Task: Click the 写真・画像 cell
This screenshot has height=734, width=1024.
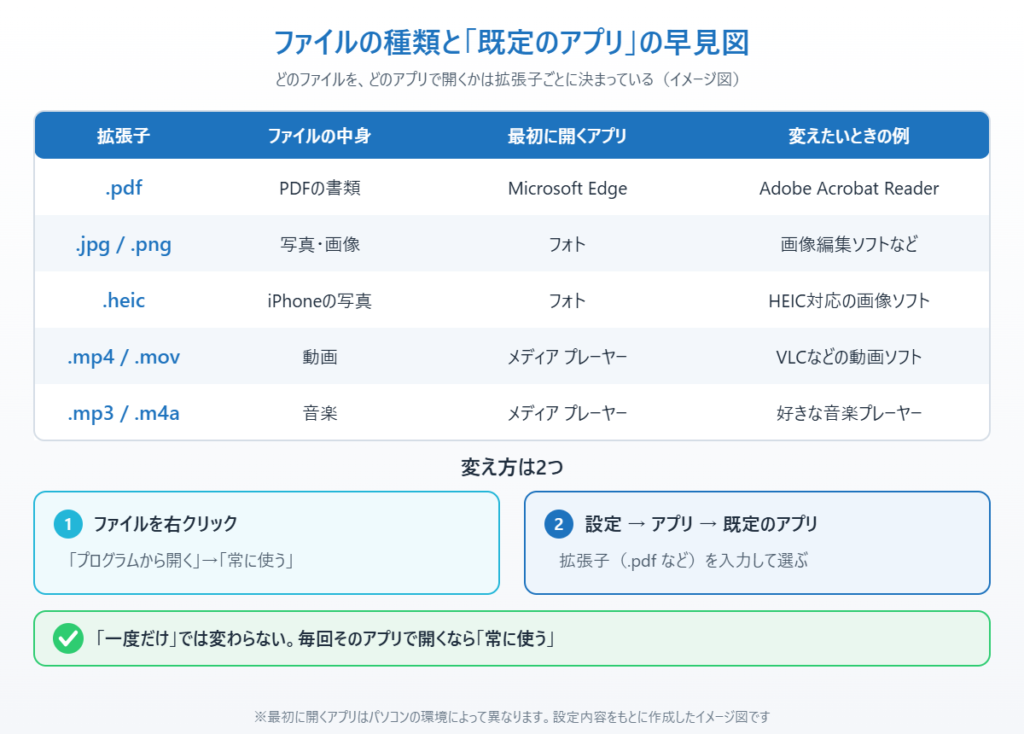Action: pyautogui.click(x=319, y=244)
